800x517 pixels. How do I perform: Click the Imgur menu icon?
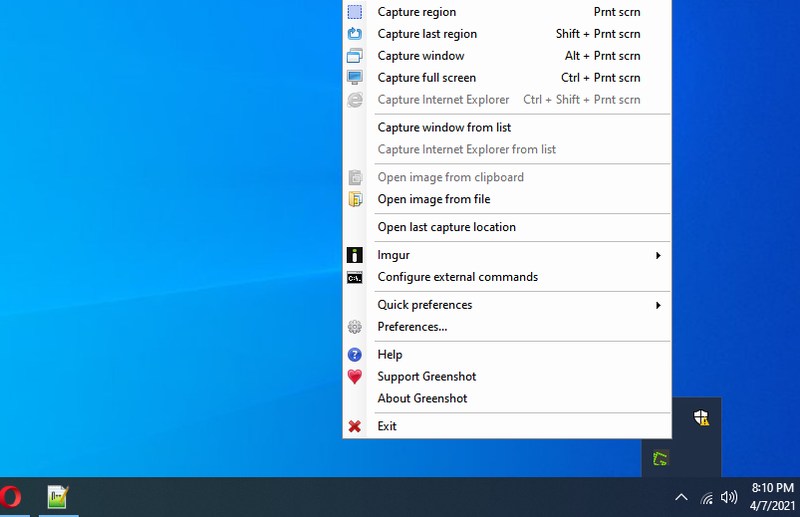[x=355, y=255]
